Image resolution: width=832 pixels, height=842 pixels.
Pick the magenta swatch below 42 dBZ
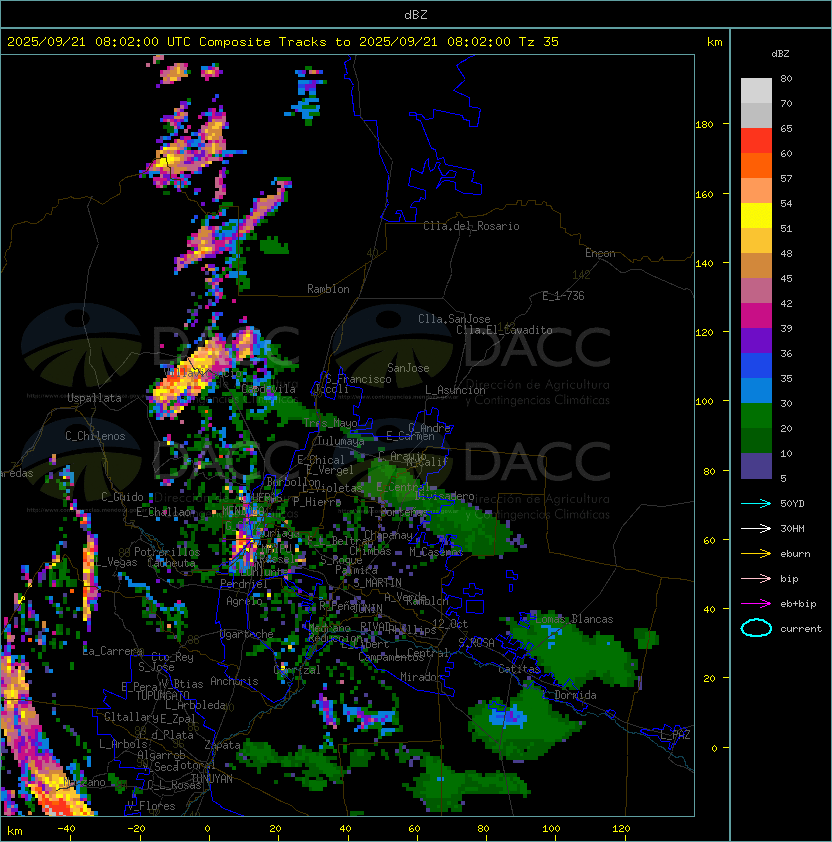756,316
